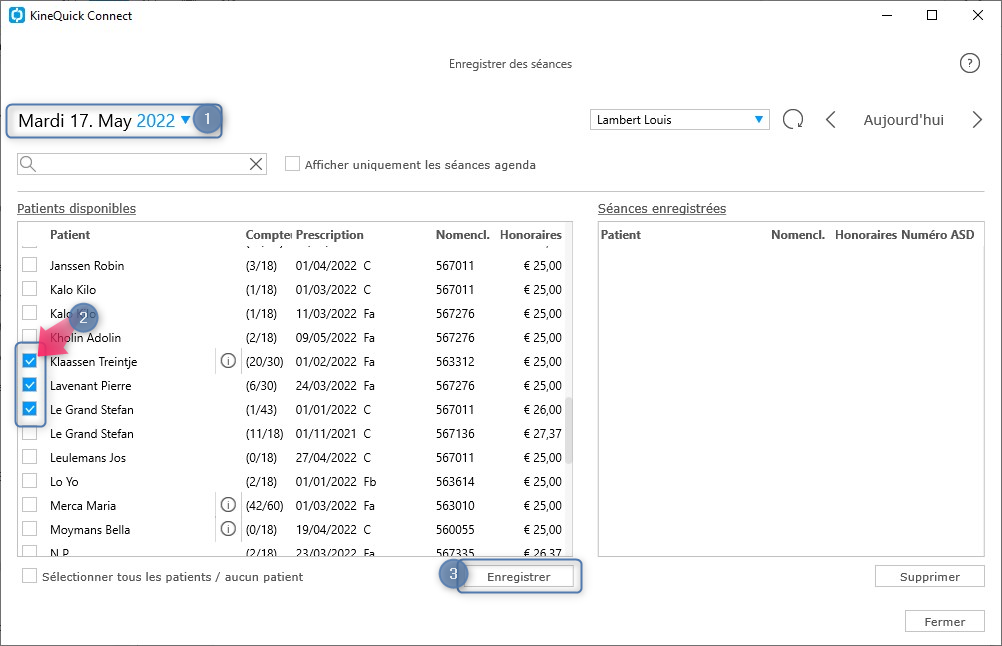Click the count '(3/18)'

click(x=261, y=265)
